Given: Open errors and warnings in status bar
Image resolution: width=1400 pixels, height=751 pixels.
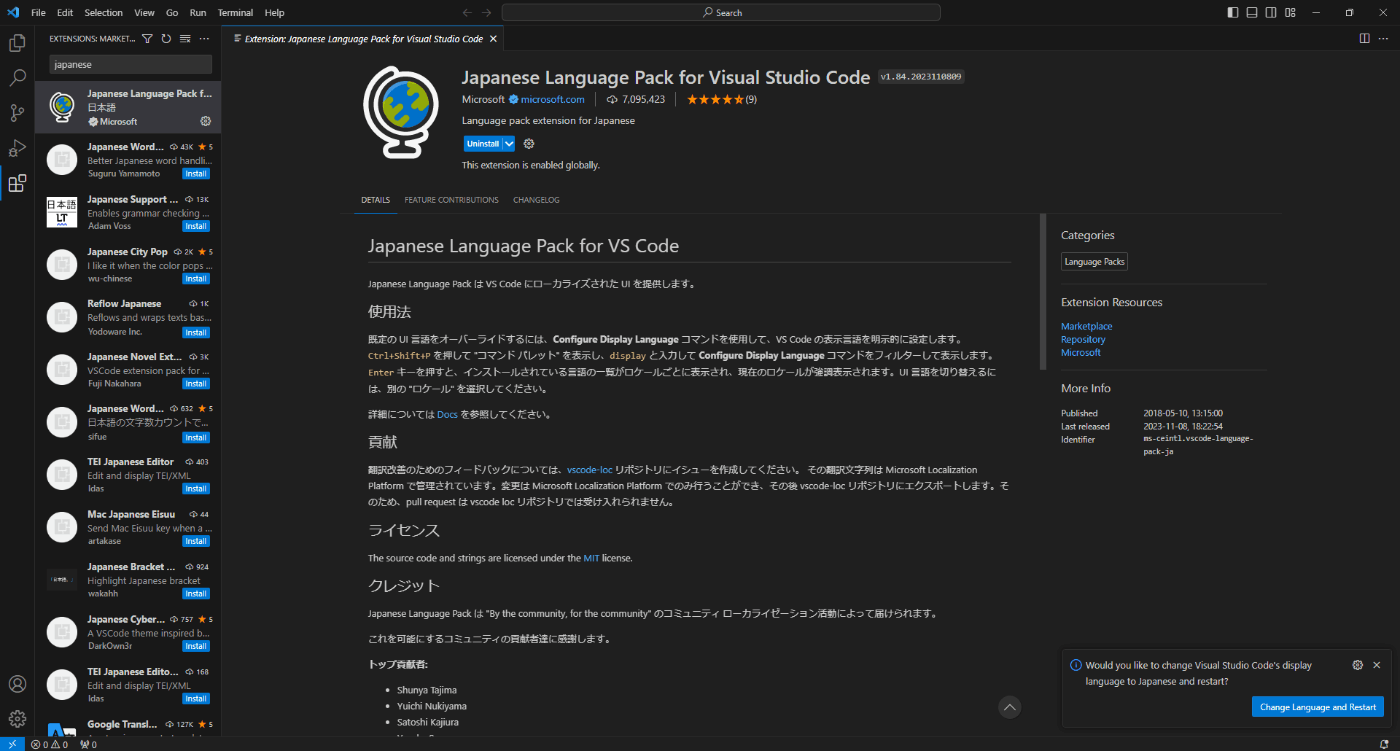Looking at the screenshot, I should click(49, 744).
